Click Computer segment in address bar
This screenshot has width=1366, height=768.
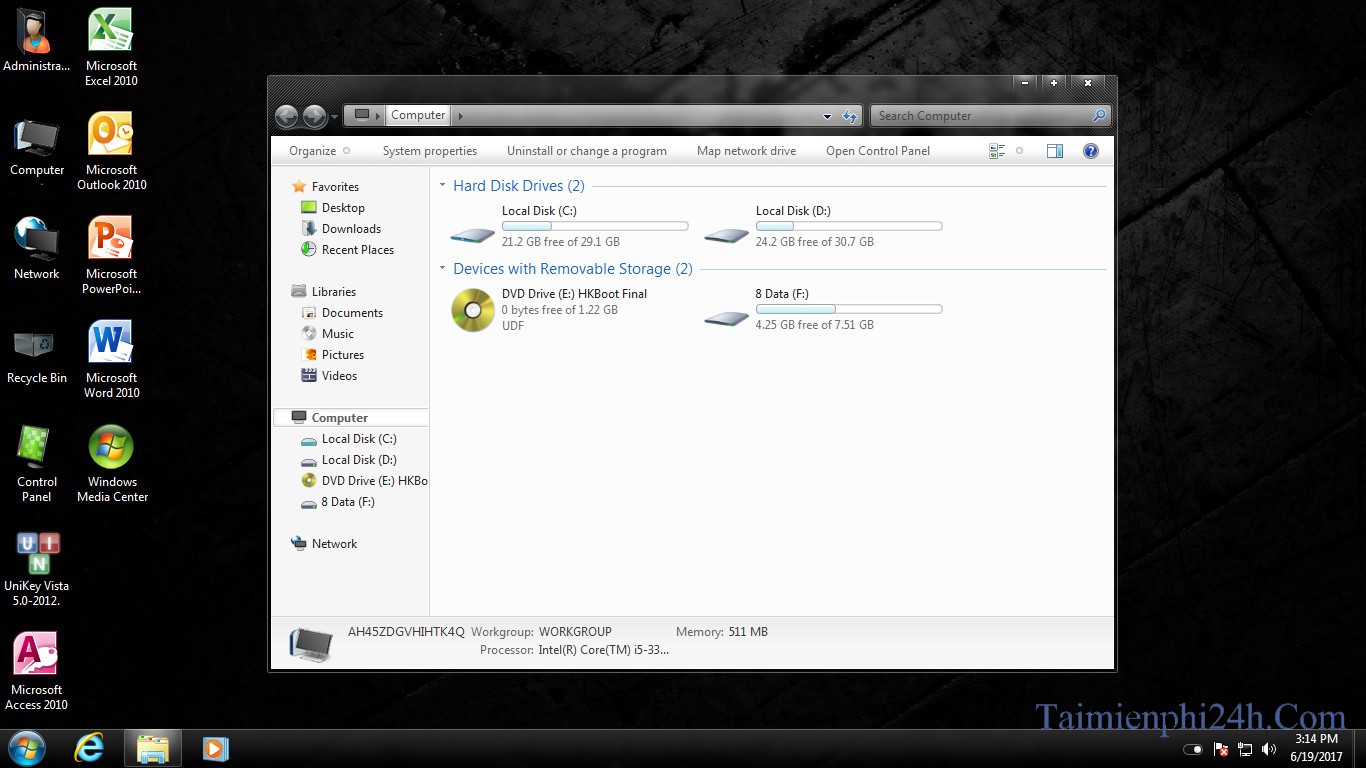(x=418, y=116)
